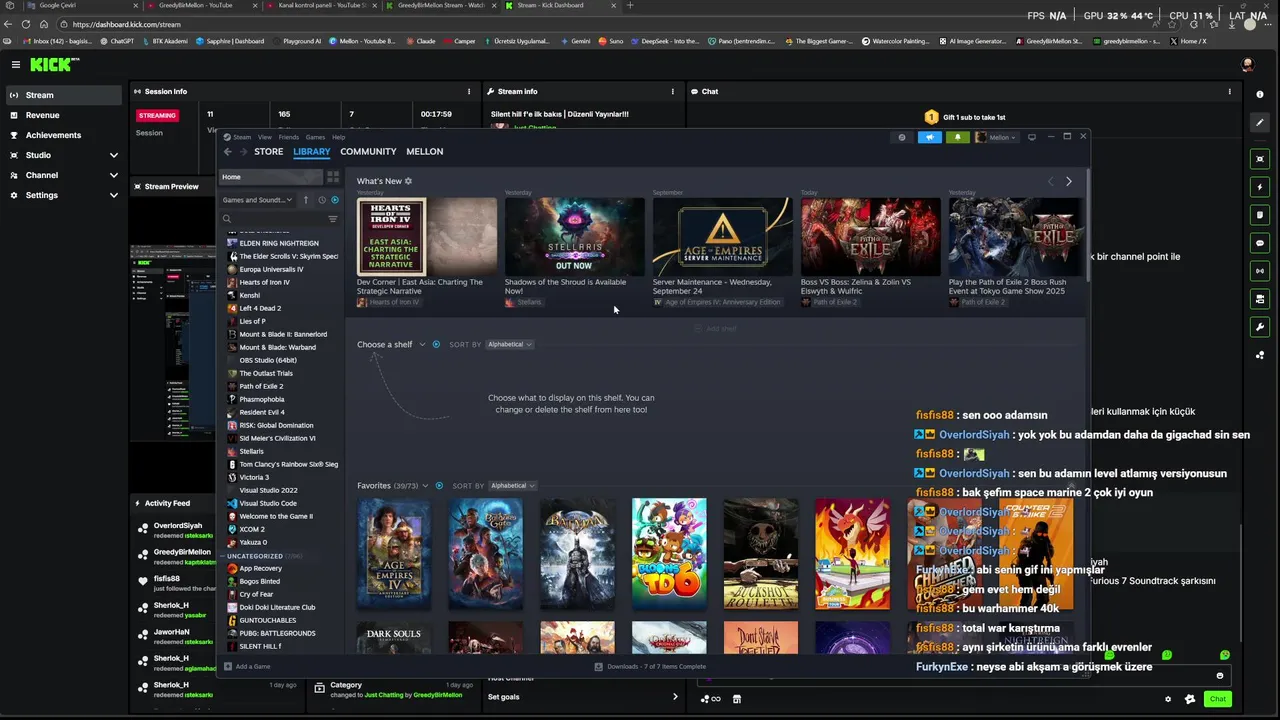Open Mellon account dropdown in Steam
This screenshot has height=720, width=1280.
[x=996, y=137]
